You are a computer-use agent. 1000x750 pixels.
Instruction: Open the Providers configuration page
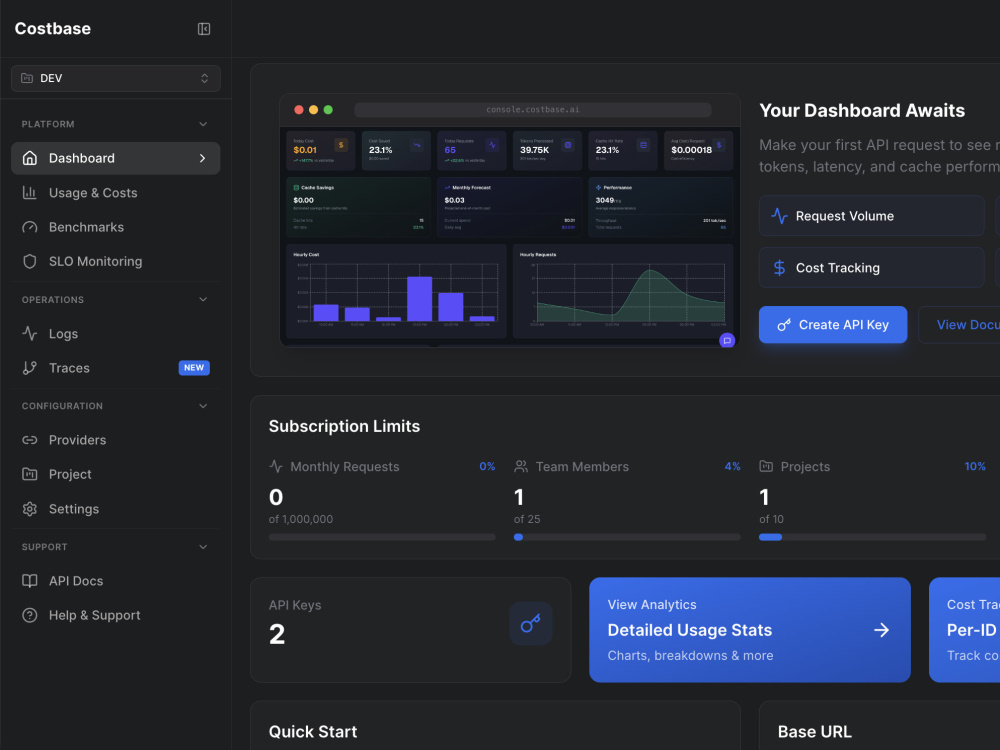115,440
